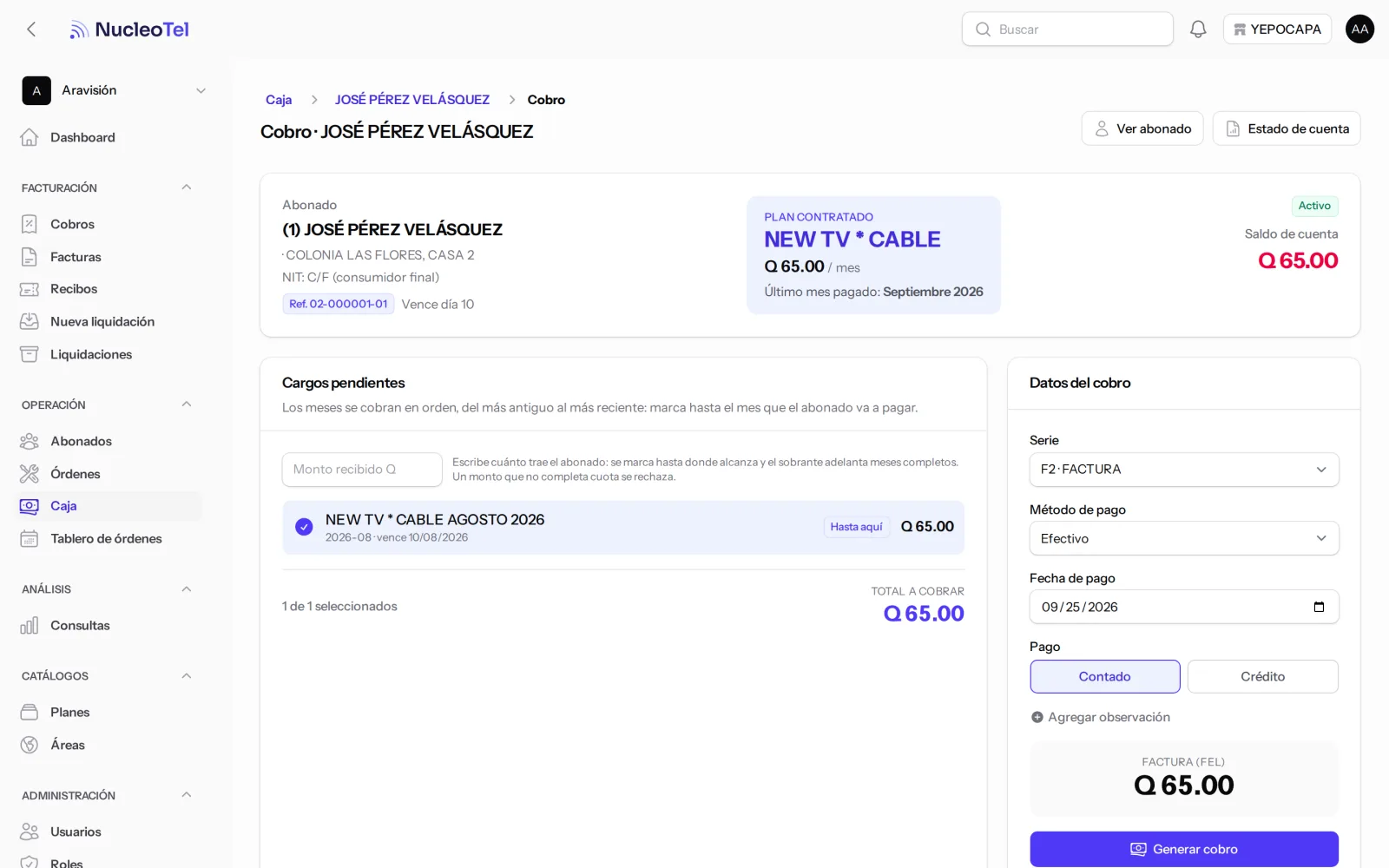
Task: Click the Órdenes tools icon
Action: 30,474
